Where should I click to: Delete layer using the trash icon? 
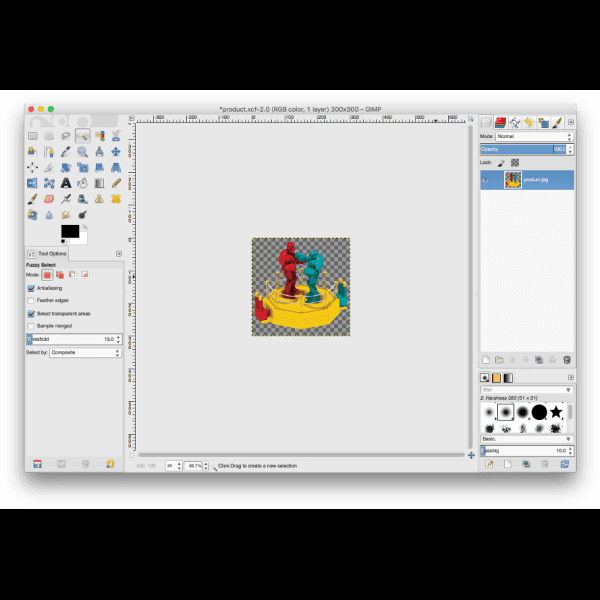click(566, 359)
